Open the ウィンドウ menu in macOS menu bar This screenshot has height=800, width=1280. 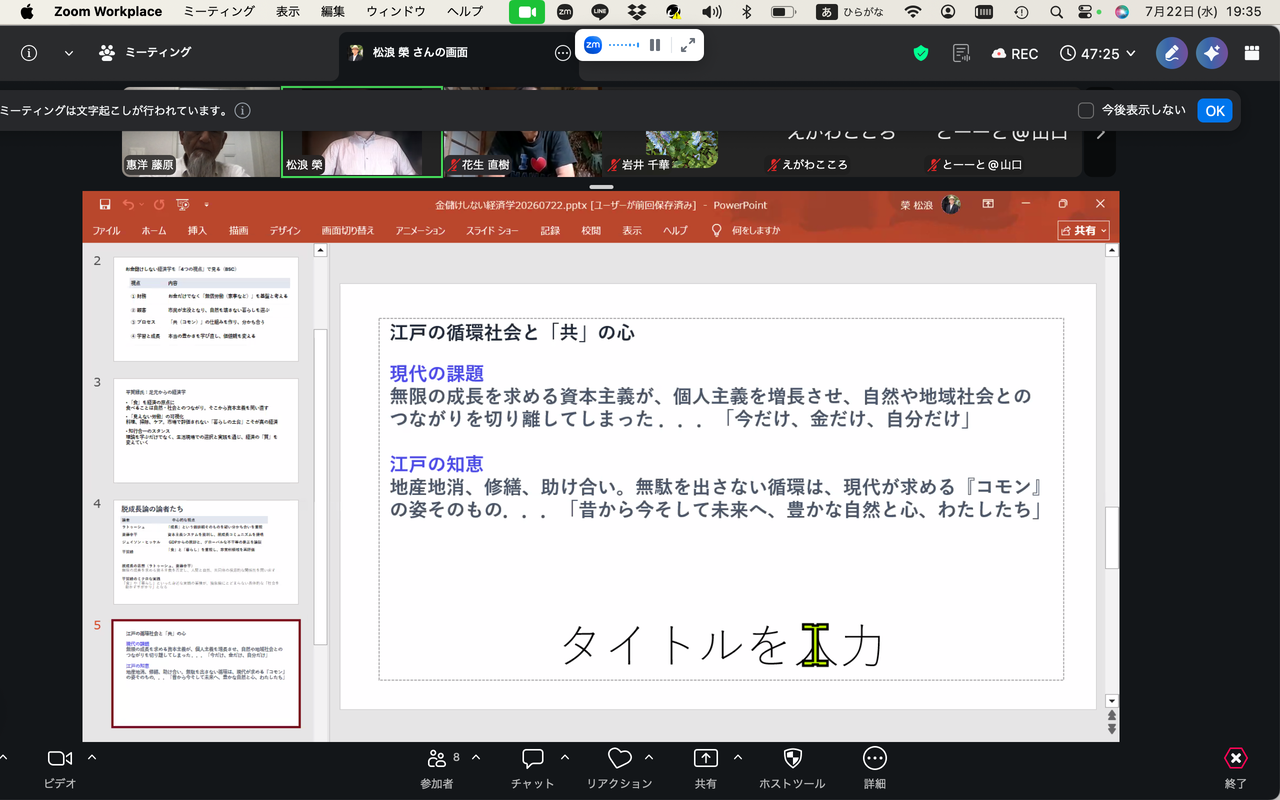point(396,12)
